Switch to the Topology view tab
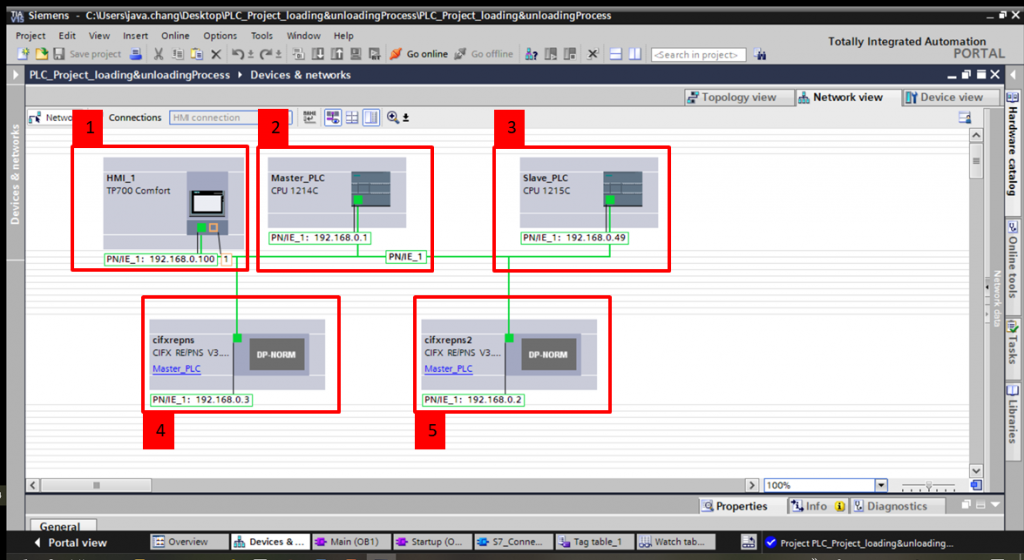Image resolution: width=1024 pixels, height=560 pixels. tap(731, 97)
